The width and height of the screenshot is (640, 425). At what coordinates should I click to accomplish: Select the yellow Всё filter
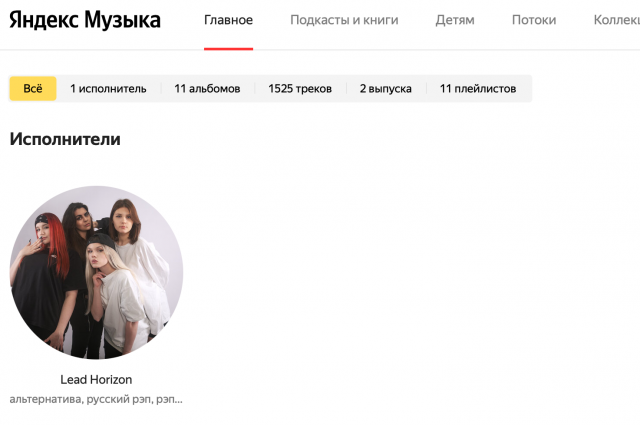(33, 89)
